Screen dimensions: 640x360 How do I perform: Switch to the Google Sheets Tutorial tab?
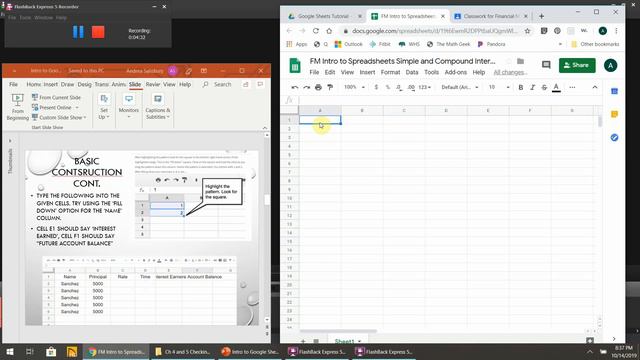click(x=323, y=16)
